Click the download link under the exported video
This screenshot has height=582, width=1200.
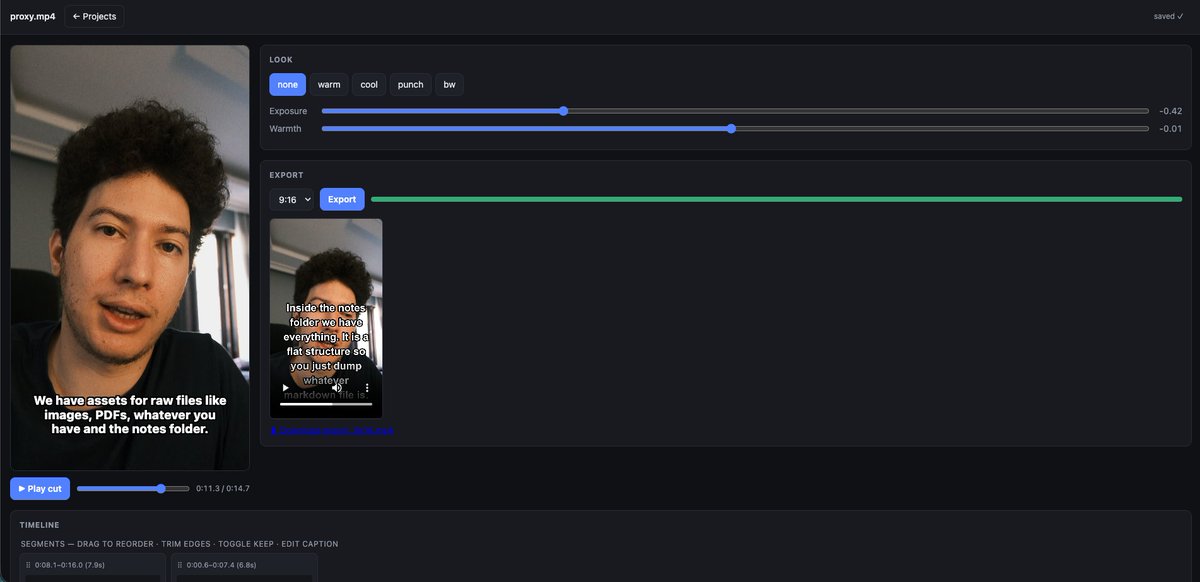pos(332,430)
